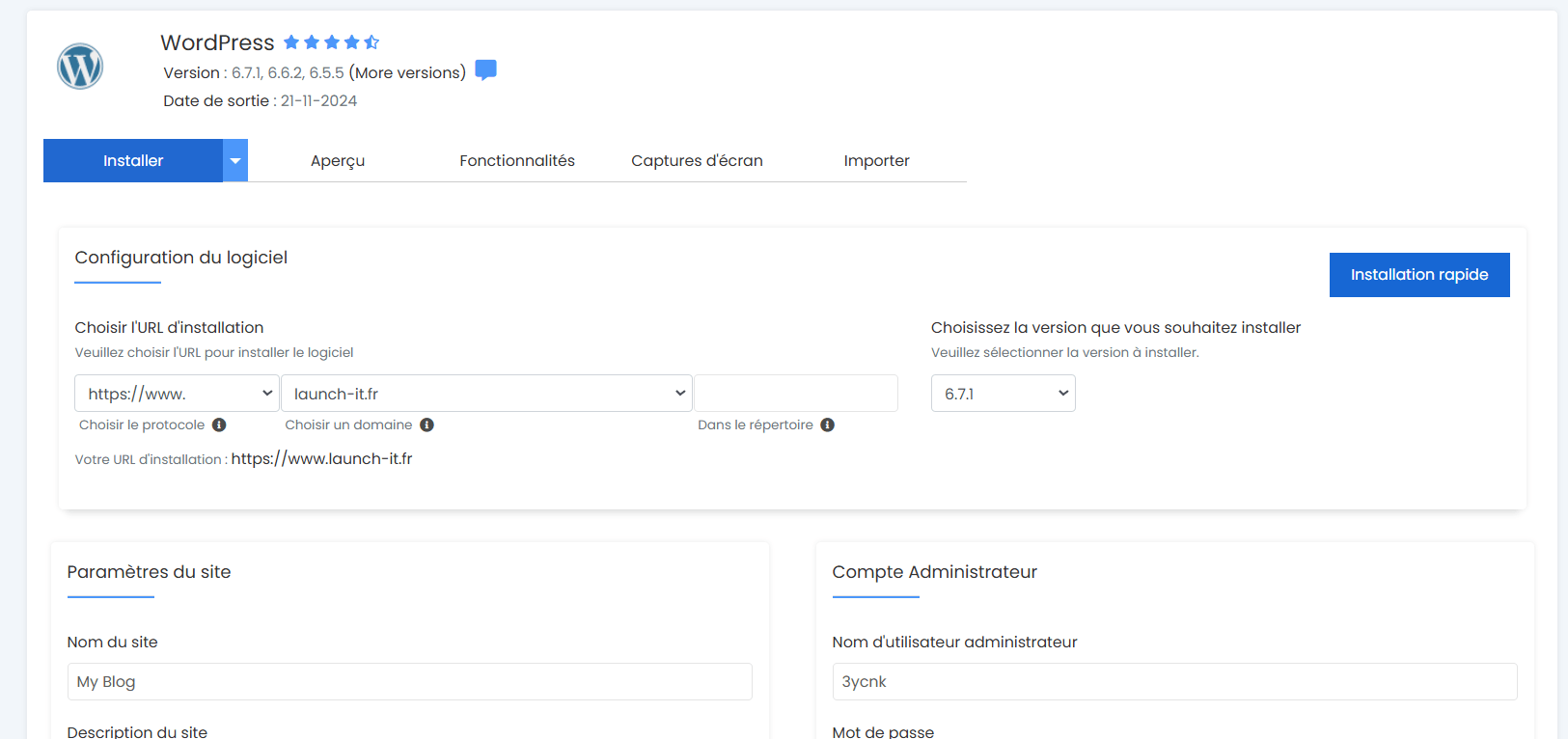
Task: Click info icon beside Dans le répertoire
Action: (827, 425)
